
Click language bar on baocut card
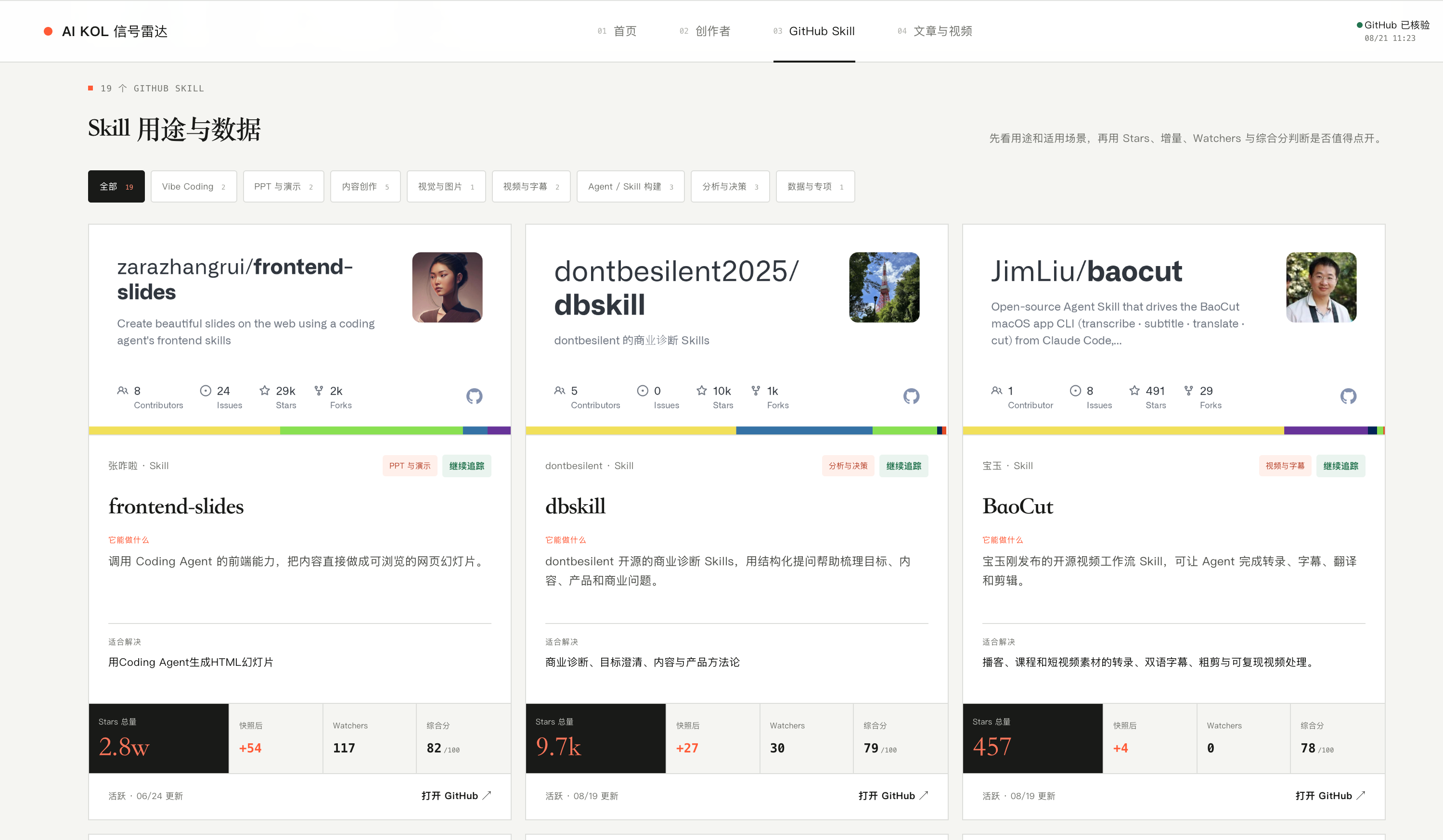click(1173, 430)
